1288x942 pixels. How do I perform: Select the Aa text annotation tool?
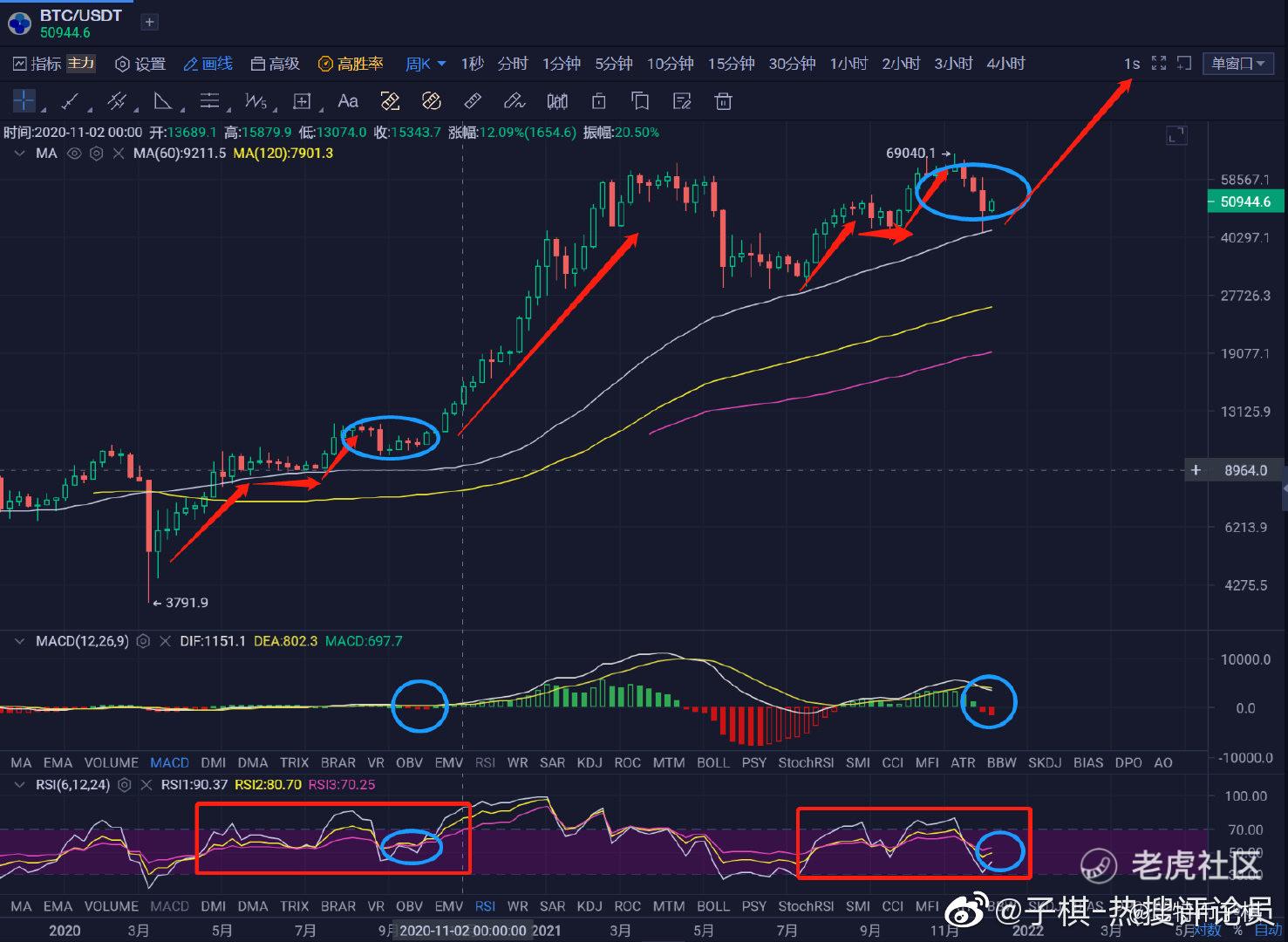pyautogui.click(x=348, y=101)
